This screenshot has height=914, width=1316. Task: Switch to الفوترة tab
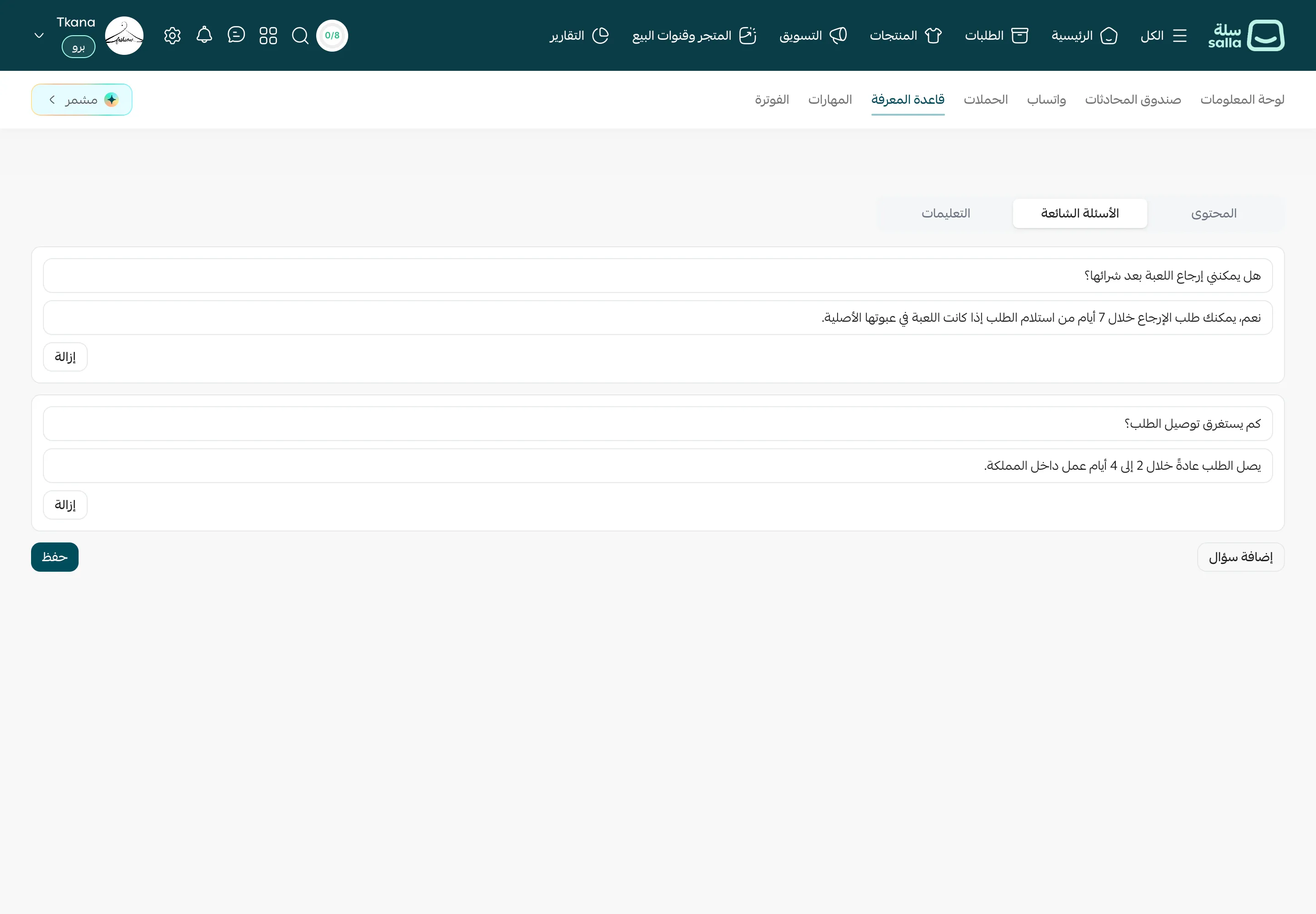(771, 100)
